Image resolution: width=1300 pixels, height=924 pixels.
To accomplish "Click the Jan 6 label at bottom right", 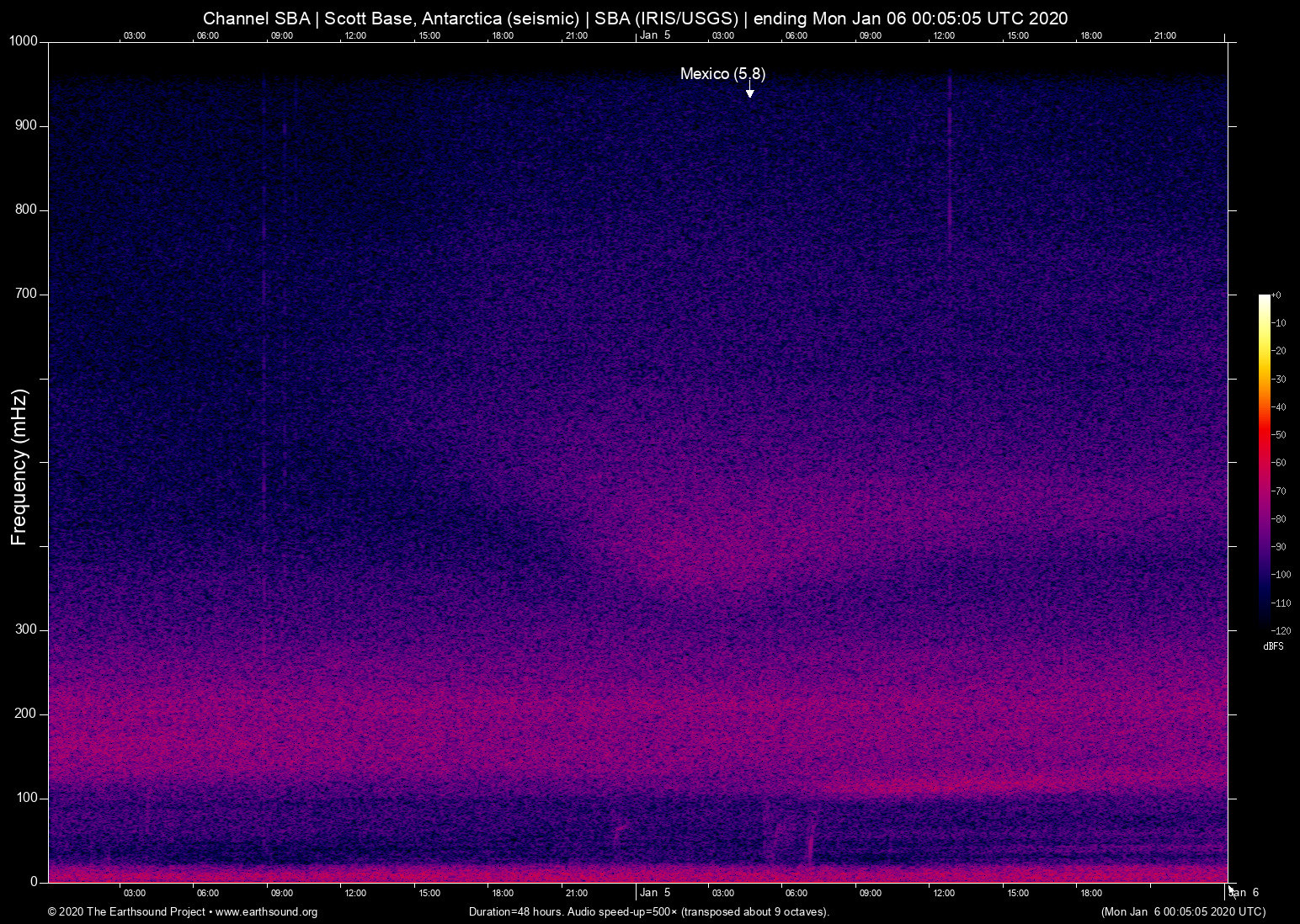I will (1244, 893).
